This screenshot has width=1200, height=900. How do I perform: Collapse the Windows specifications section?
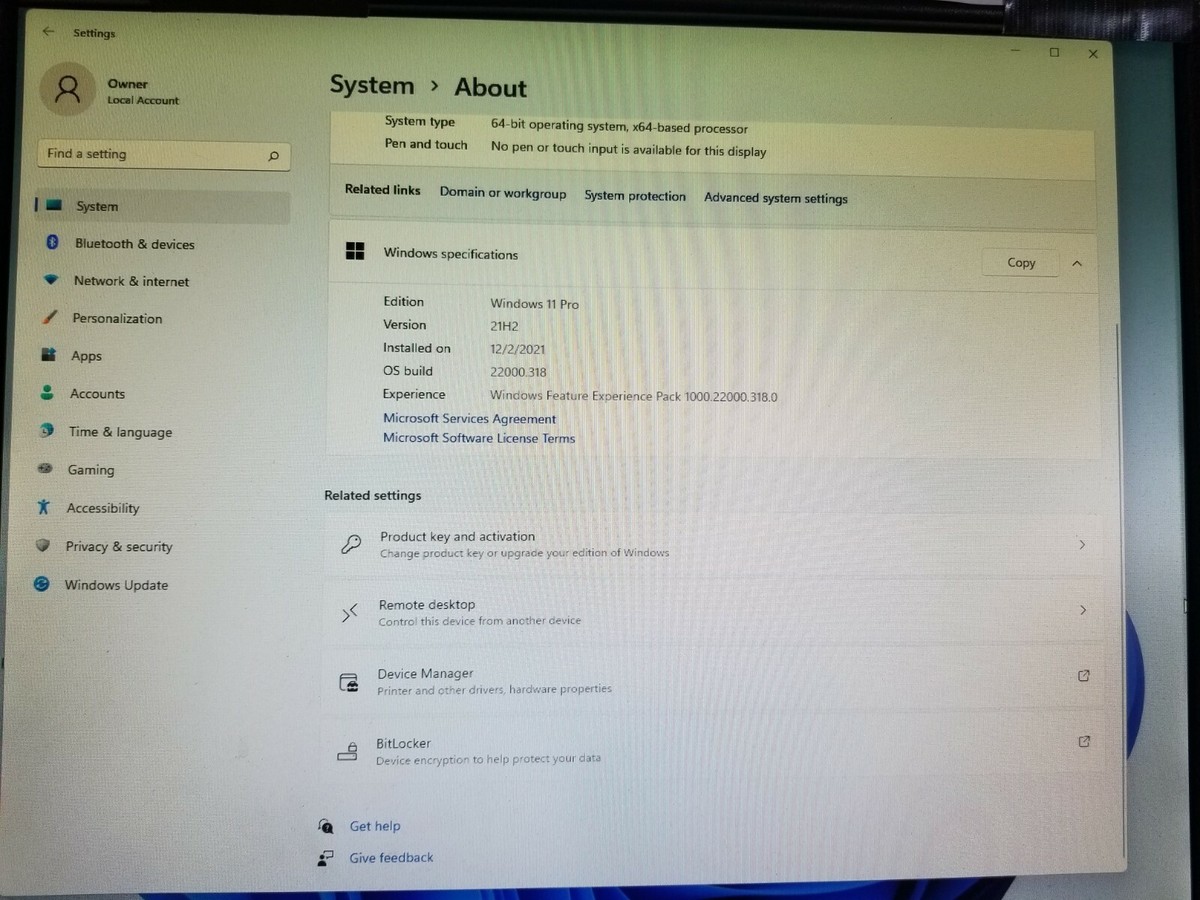1077,263
